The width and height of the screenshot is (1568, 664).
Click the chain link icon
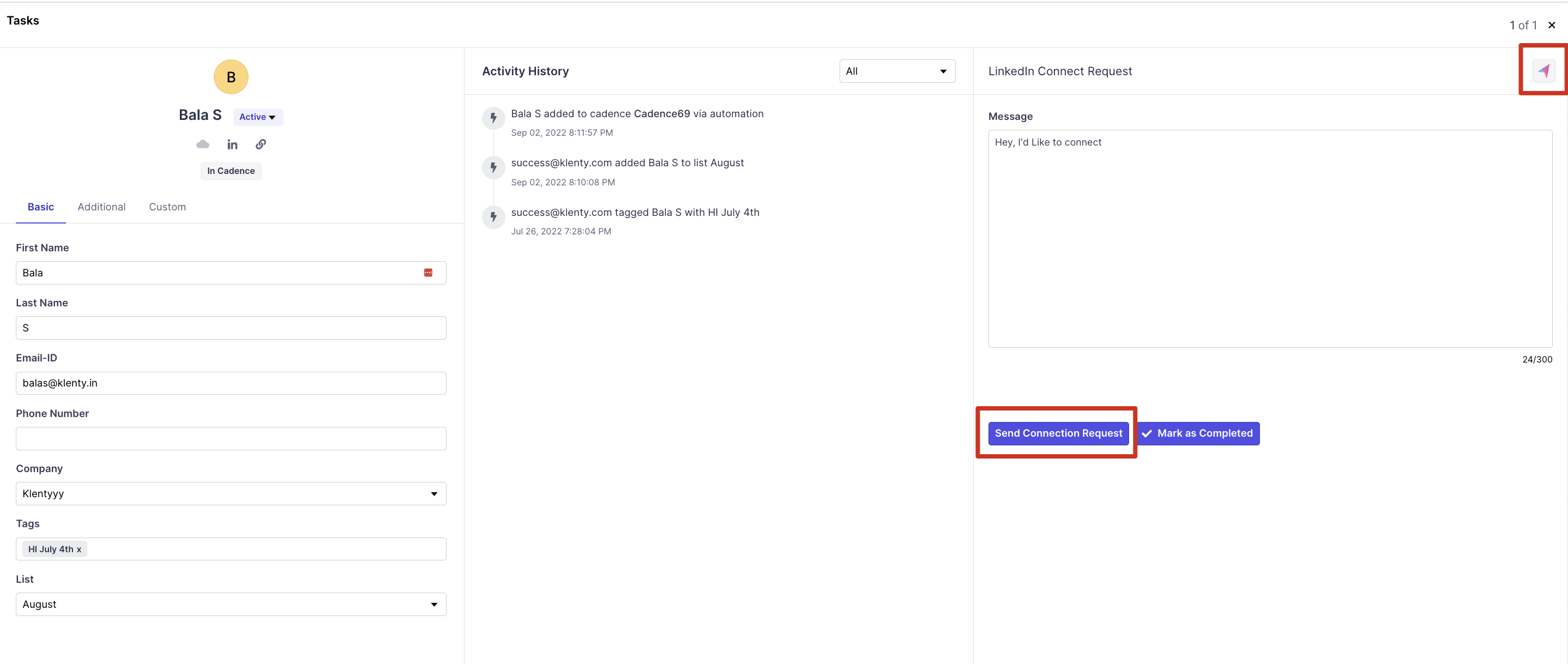[261, 144]
